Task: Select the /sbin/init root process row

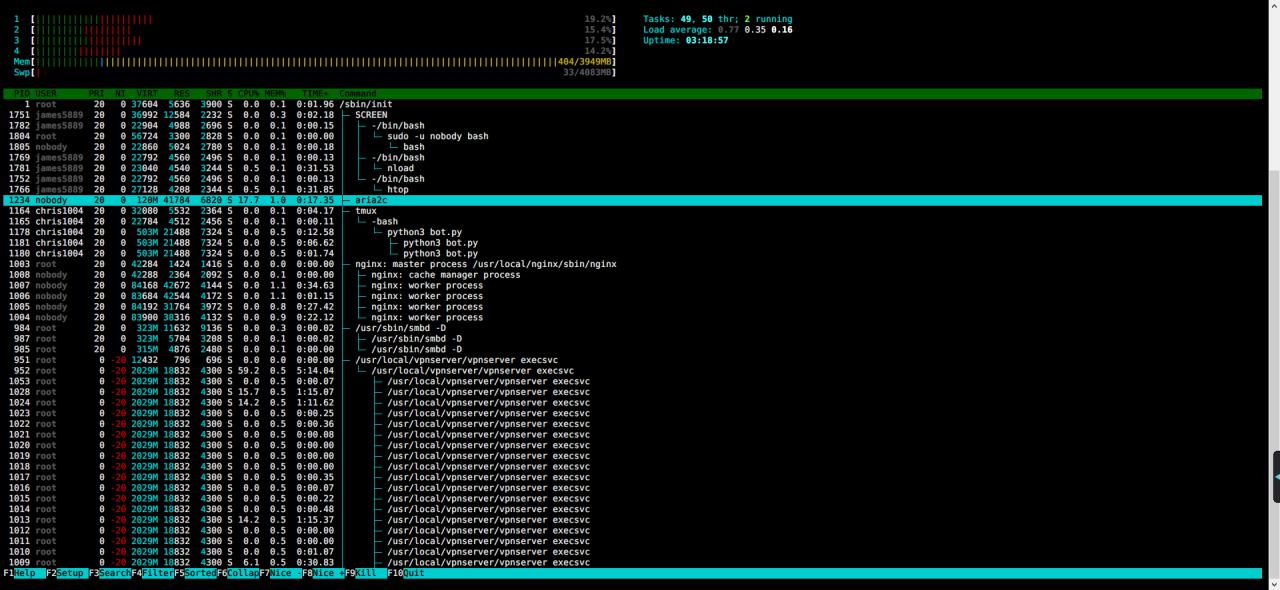Action: (366, 104)
